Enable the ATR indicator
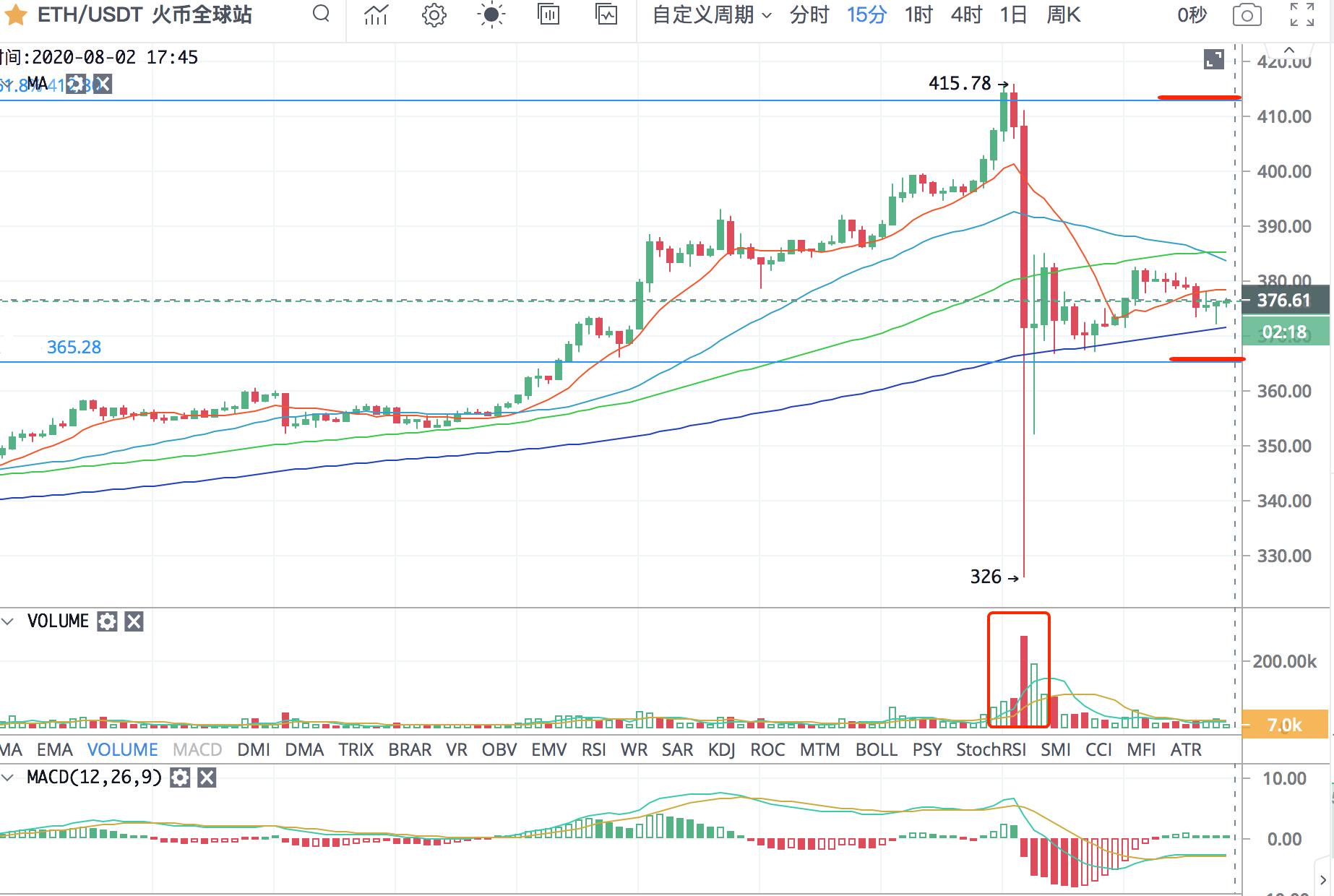Viewport: 1334px width, 896px height. [x=1186, y=750]
